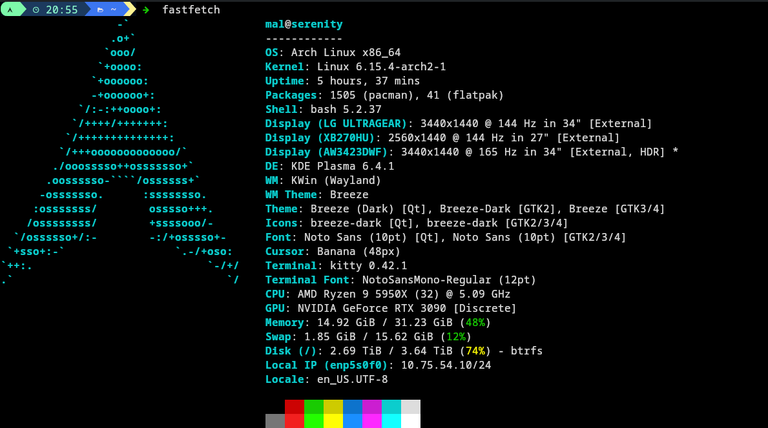Viewport: 768px width, 428px height.
Task: Click the Uptime value 5 hours, 37 mins
Action: [x=368, y=81]
